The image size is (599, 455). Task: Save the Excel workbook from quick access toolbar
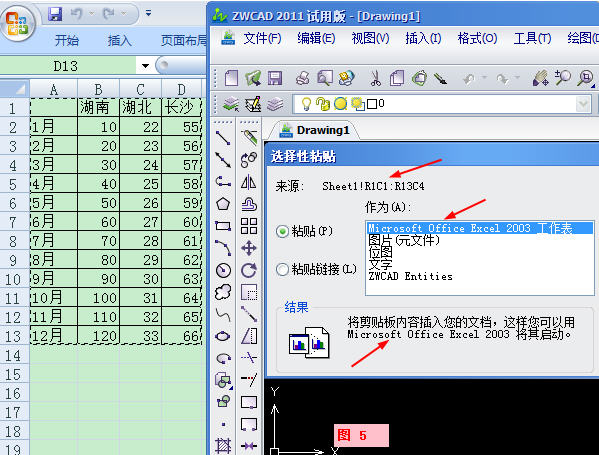pos(55,14)
